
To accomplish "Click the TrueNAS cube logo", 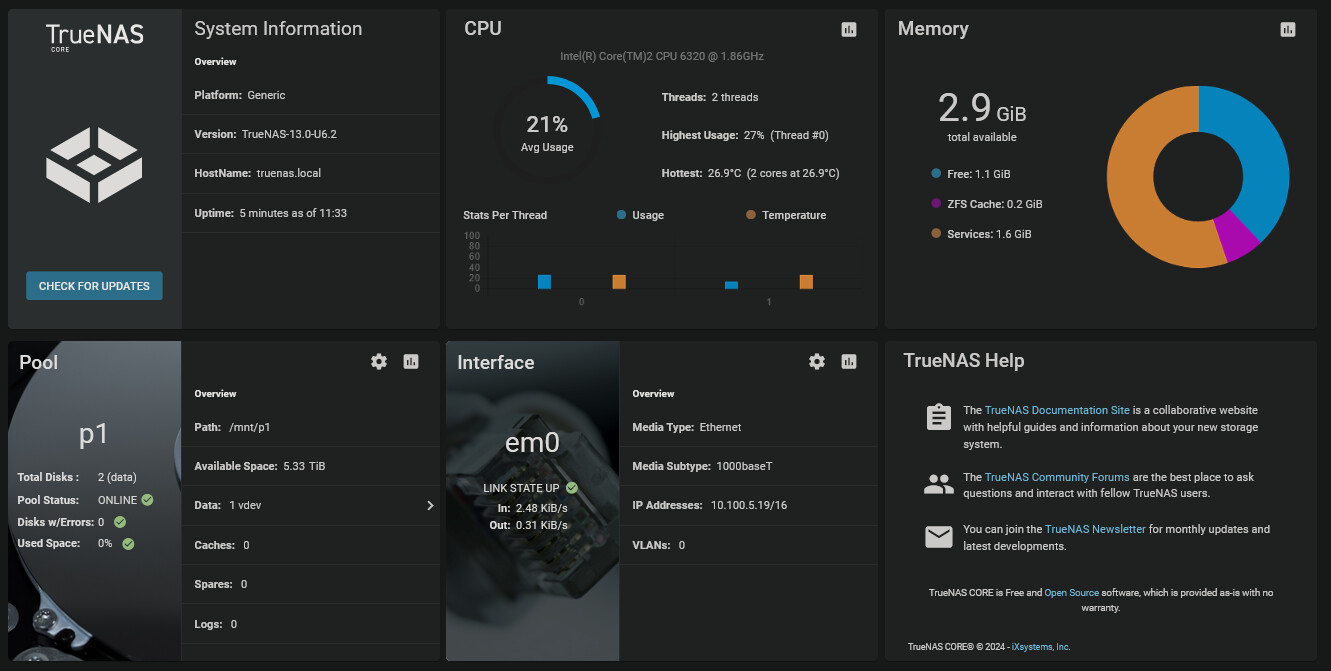I will pyautogui.click(x=94, y=165).
